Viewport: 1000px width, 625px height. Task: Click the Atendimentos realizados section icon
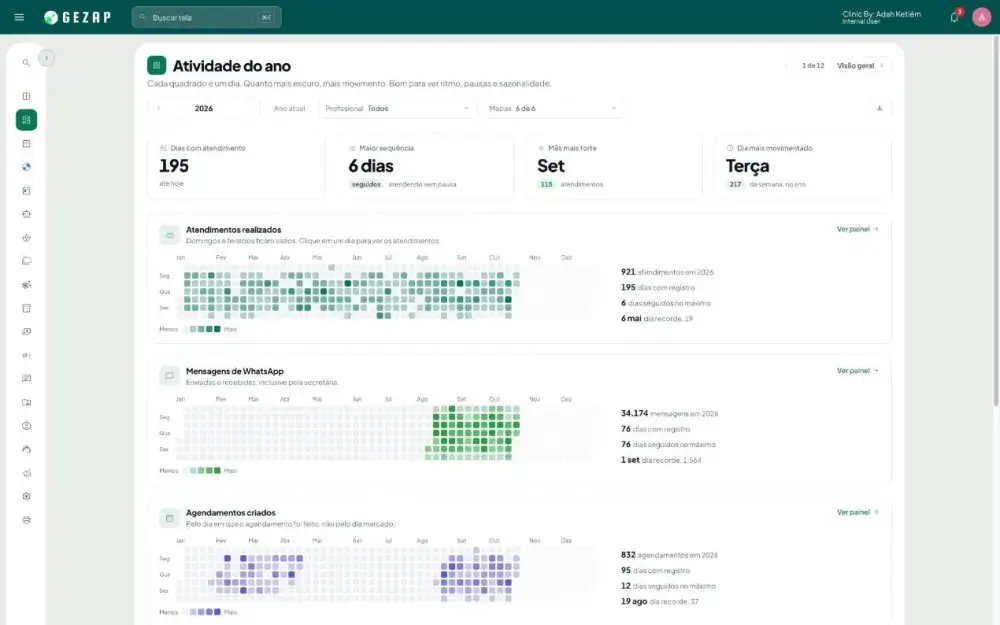(169, 235)
